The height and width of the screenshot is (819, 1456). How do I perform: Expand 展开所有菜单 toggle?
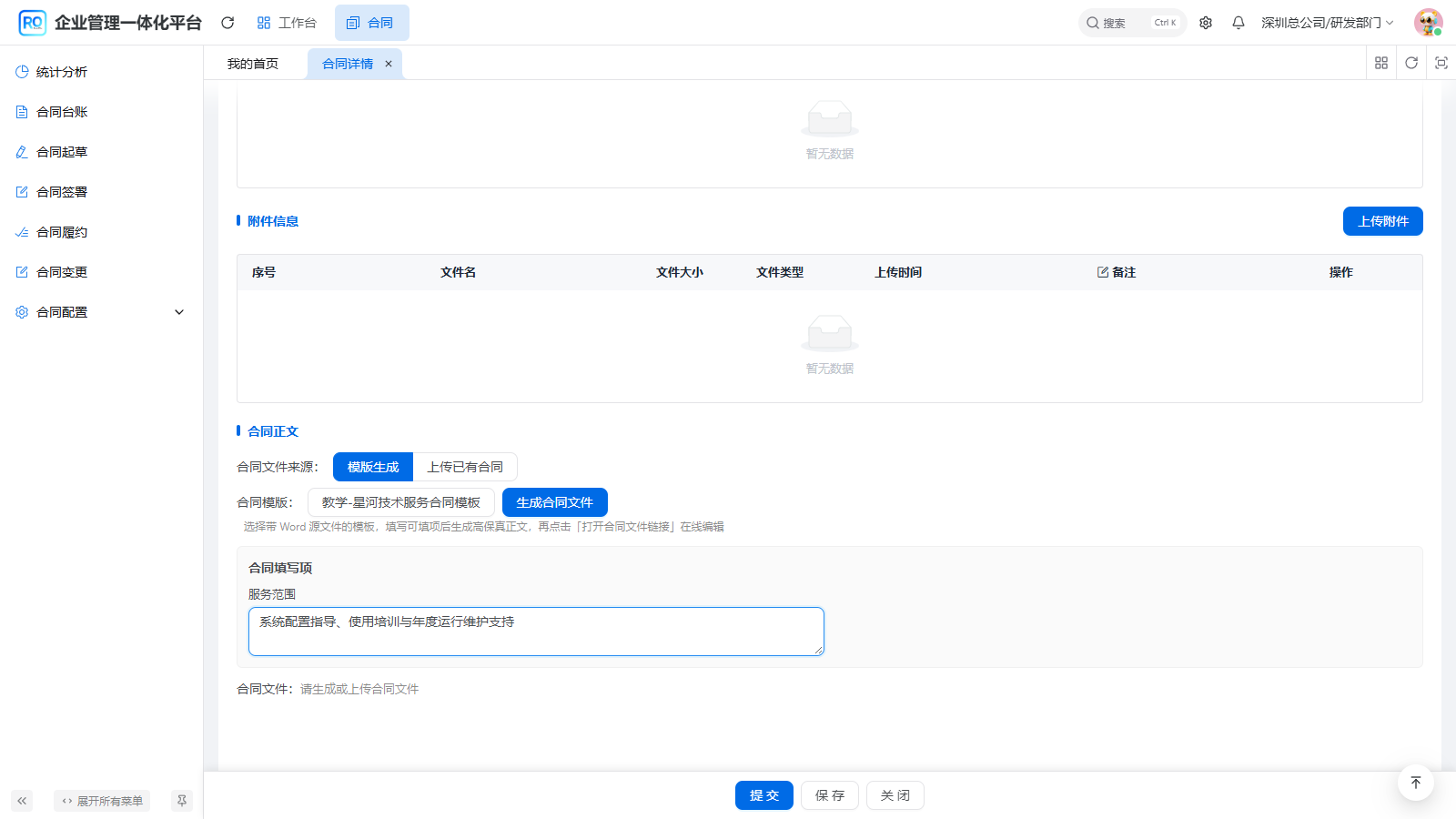coord(102,801)
